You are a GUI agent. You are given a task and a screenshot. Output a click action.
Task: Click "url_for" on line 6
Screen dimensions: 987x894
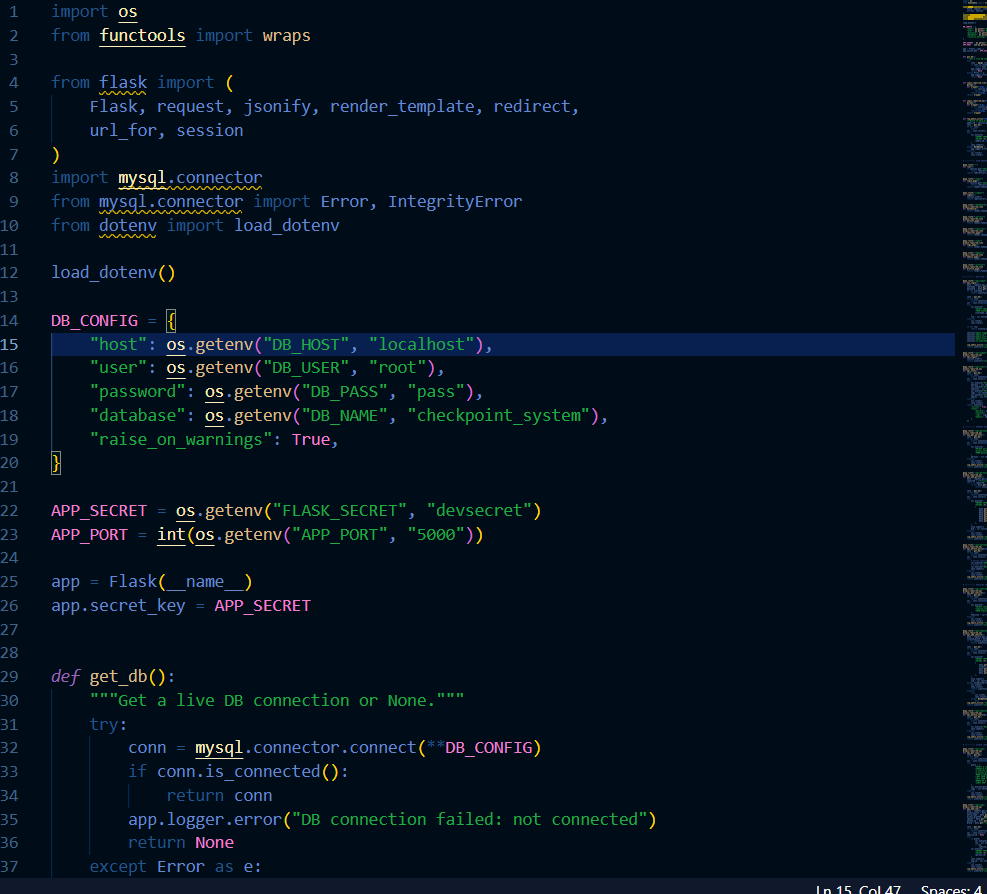coord(123,130)
